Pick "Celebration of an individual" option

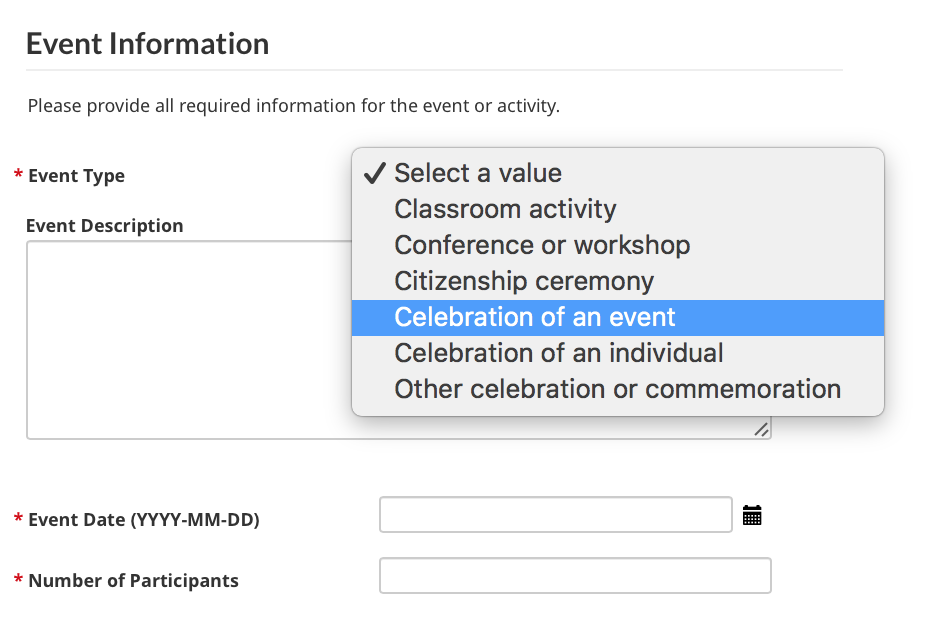click(559, 353)
